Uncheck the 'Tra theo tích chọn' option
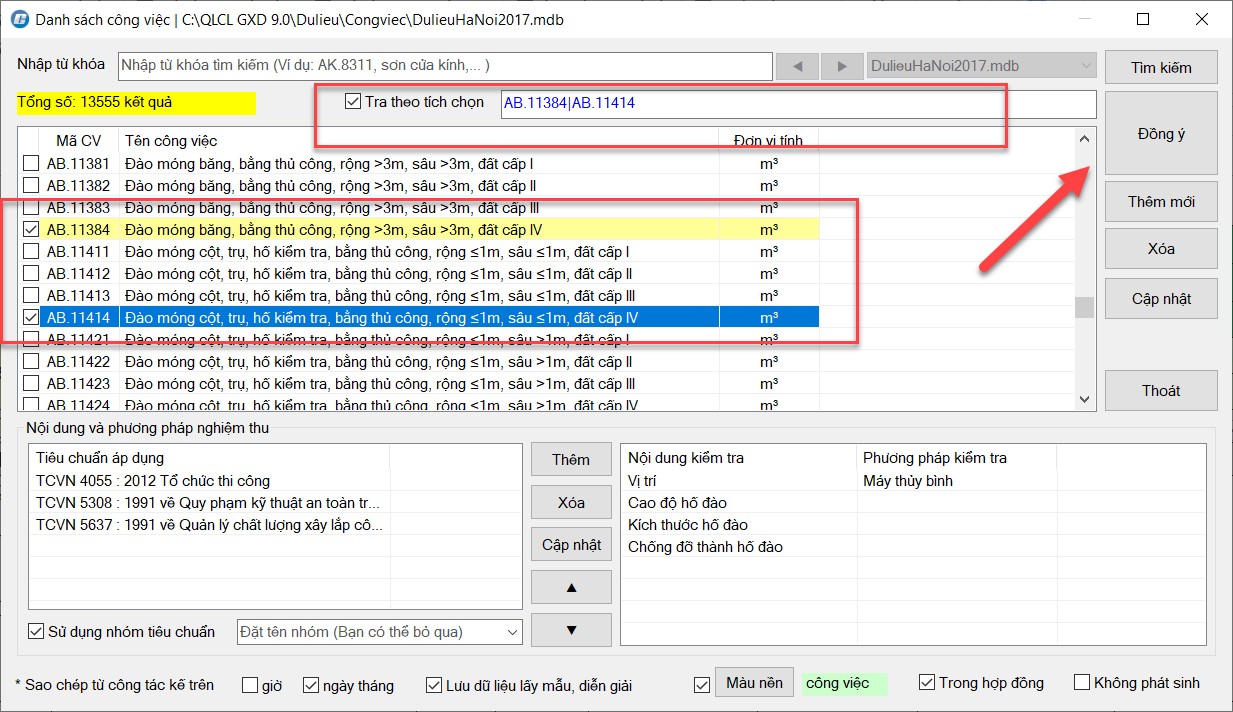Viewport: 1233px width, 712px height. pyautogui.click(x=352, y=102)
